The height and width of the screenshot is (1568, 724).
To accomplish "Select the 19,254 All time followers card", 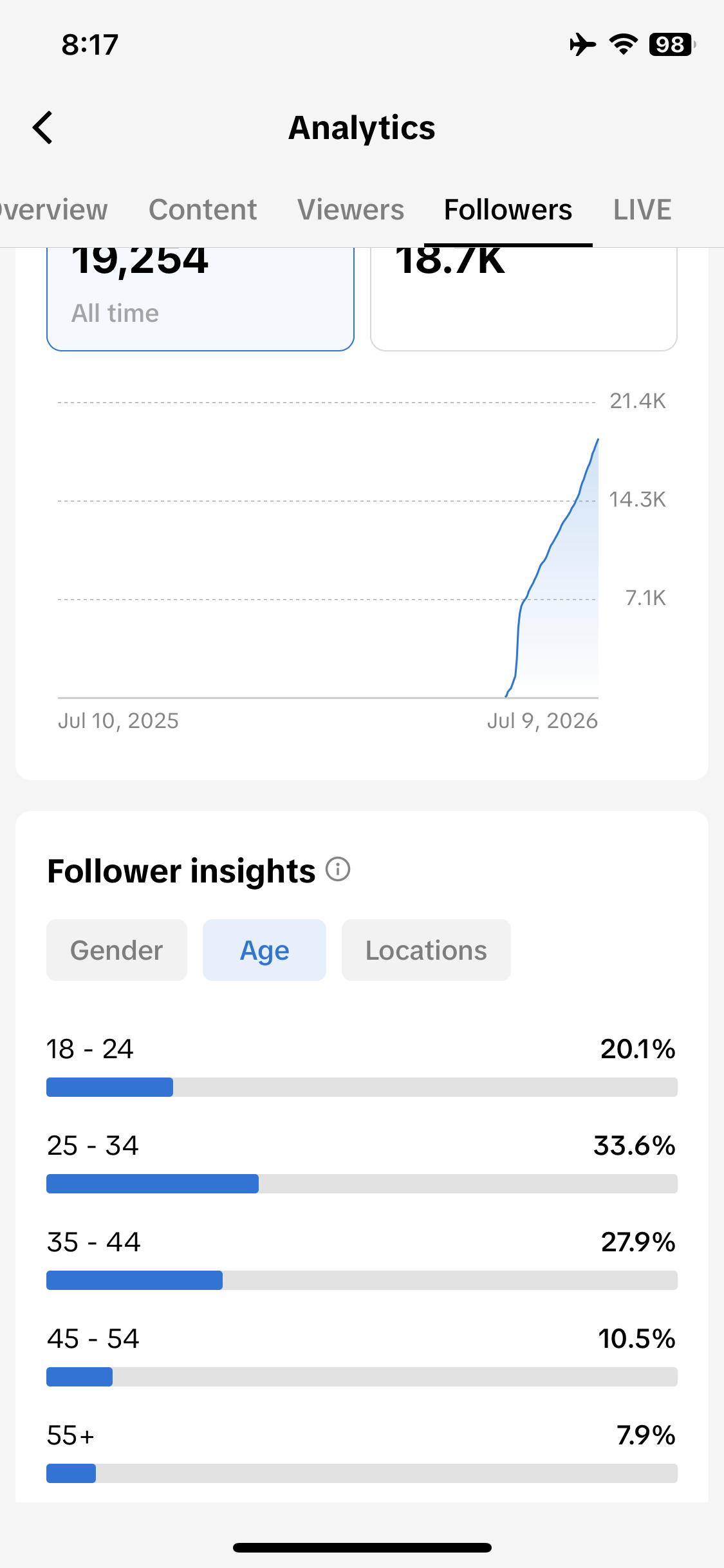I will [x=200, y=299].
